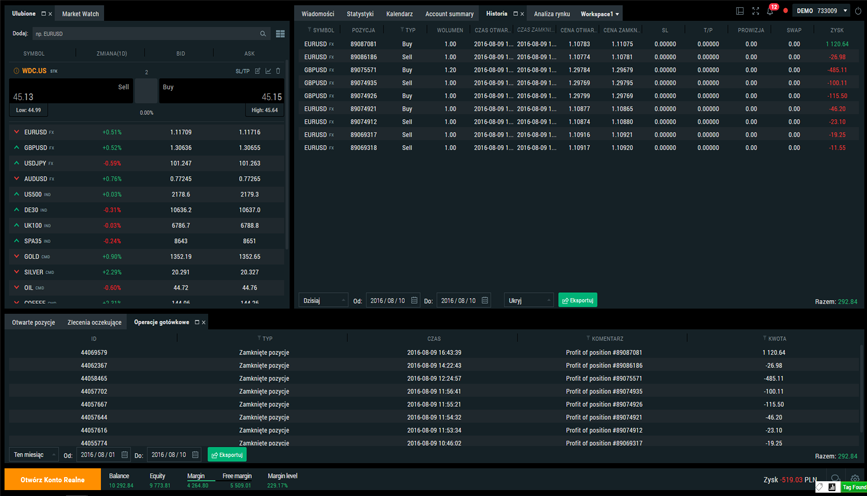Open the Ukryj dropdown in history

pyautogui.click(x=529, y=300)
